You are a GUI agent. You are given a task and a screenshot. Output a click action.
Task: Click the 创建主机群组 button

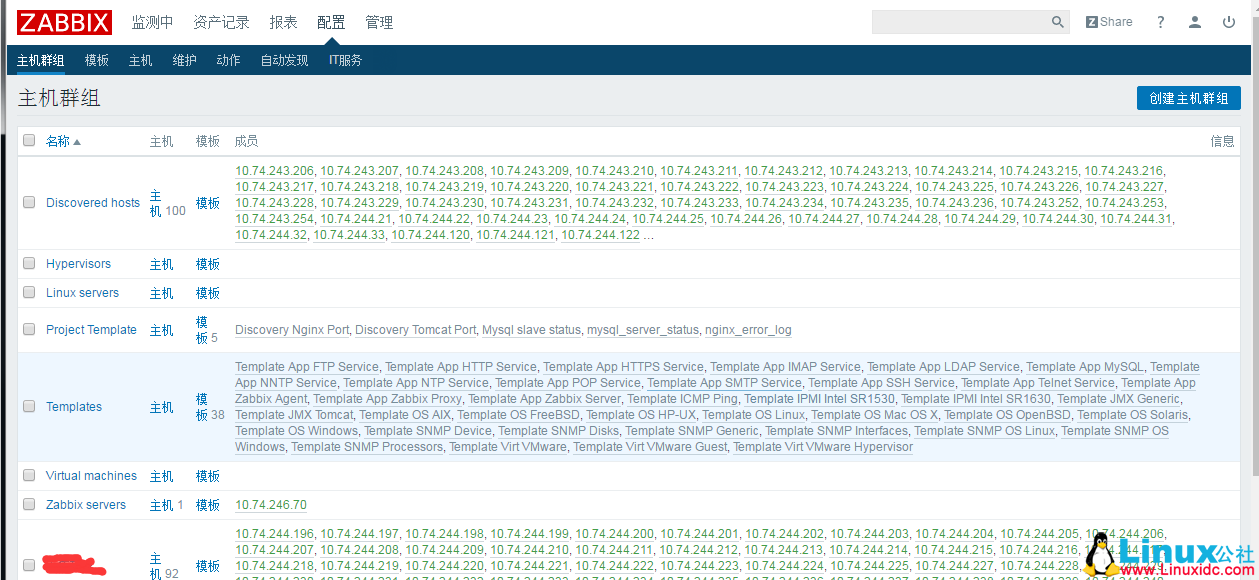(x=1188, y=98)
